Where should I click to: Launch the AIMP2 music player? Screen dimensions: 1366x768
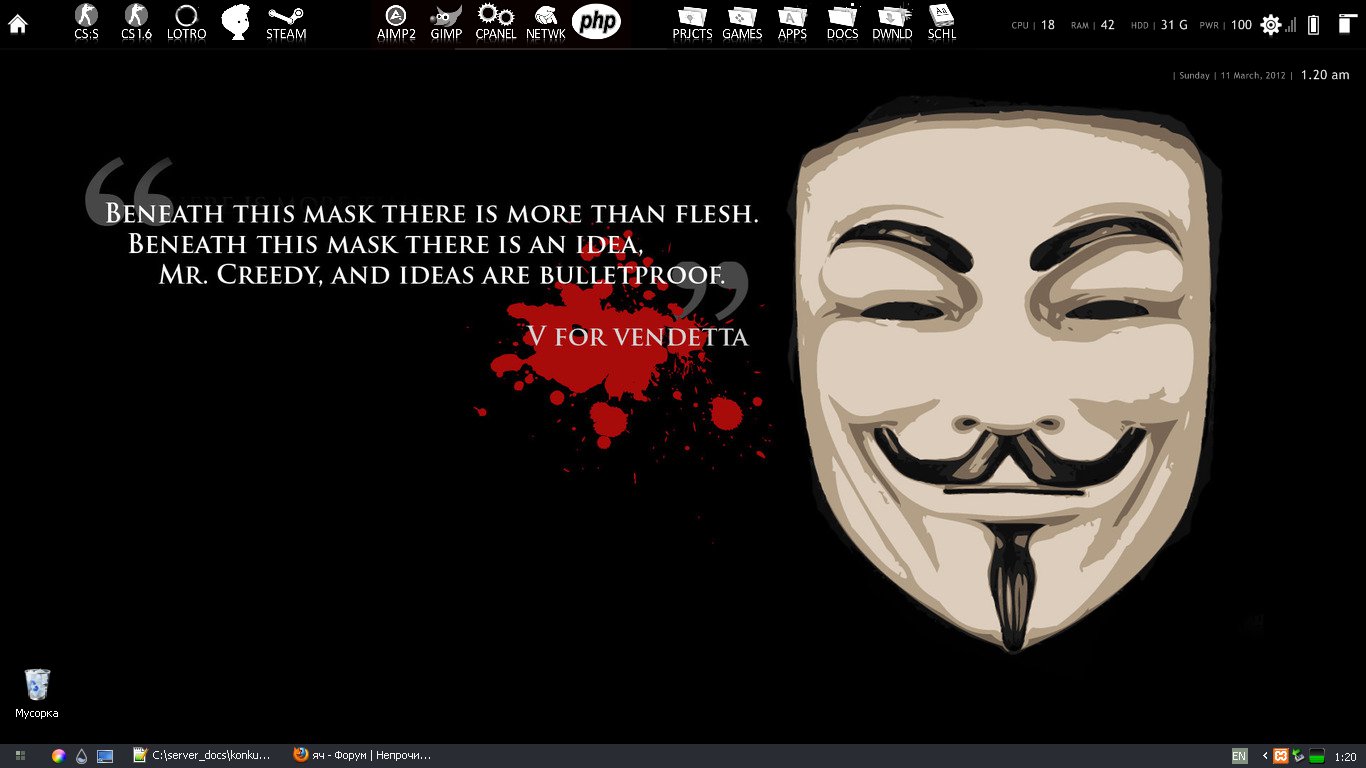point(396,22)
